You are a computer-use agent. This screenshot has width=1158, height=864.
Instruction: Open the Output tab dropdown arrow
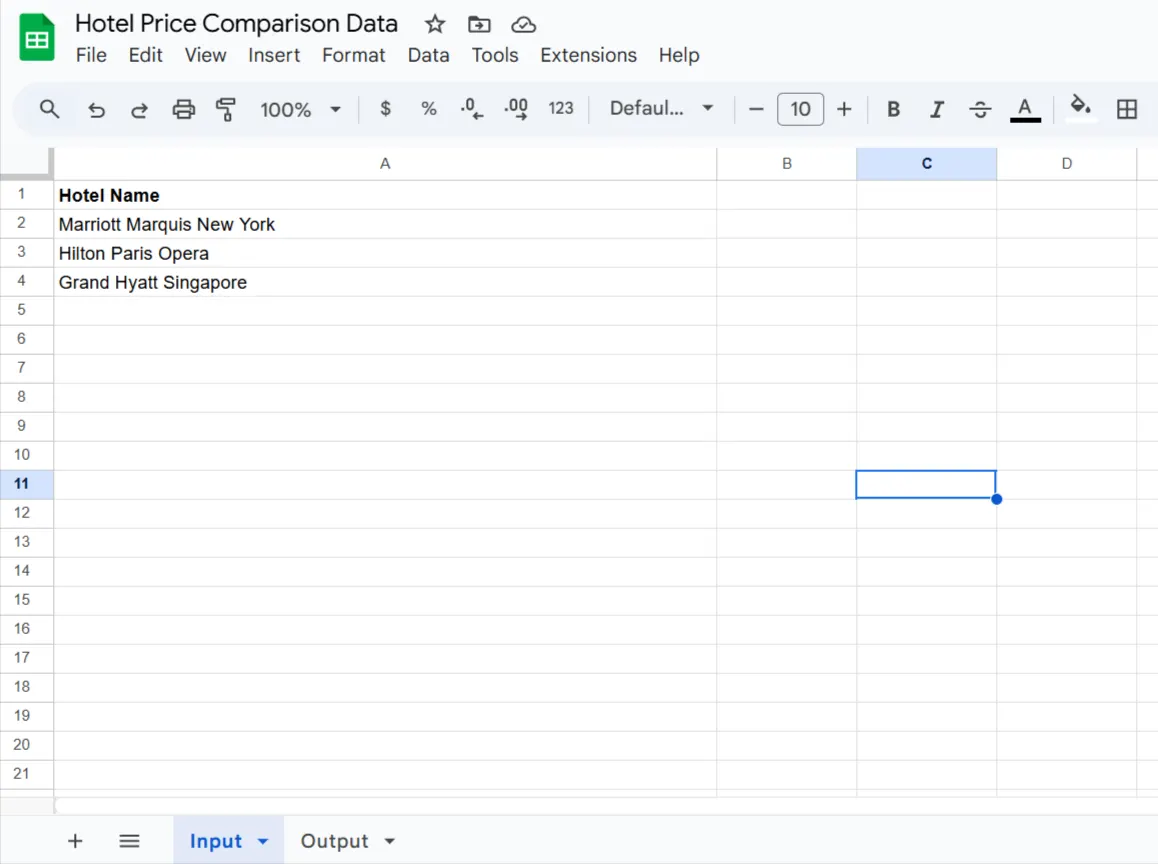390,841
